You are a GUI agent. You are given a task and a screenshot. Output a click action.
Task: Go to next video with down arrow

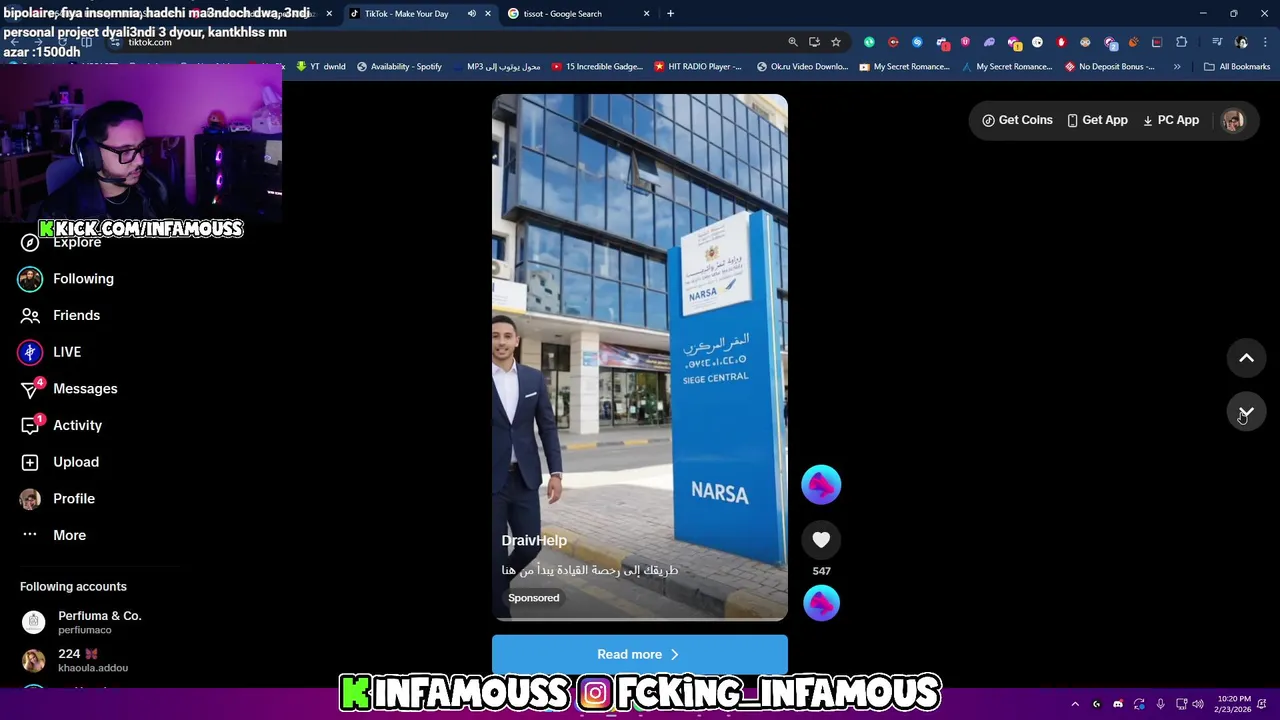pos(1246,412)
